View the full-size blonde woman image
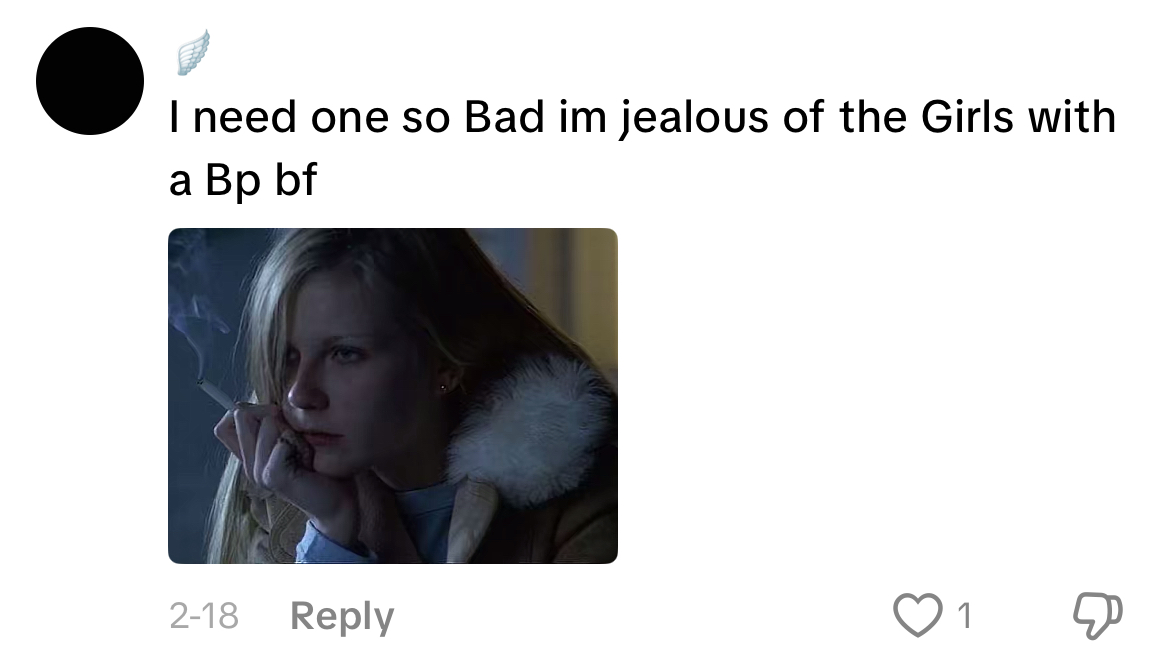This screenshot has height=665, width=1170. [392, 396]
